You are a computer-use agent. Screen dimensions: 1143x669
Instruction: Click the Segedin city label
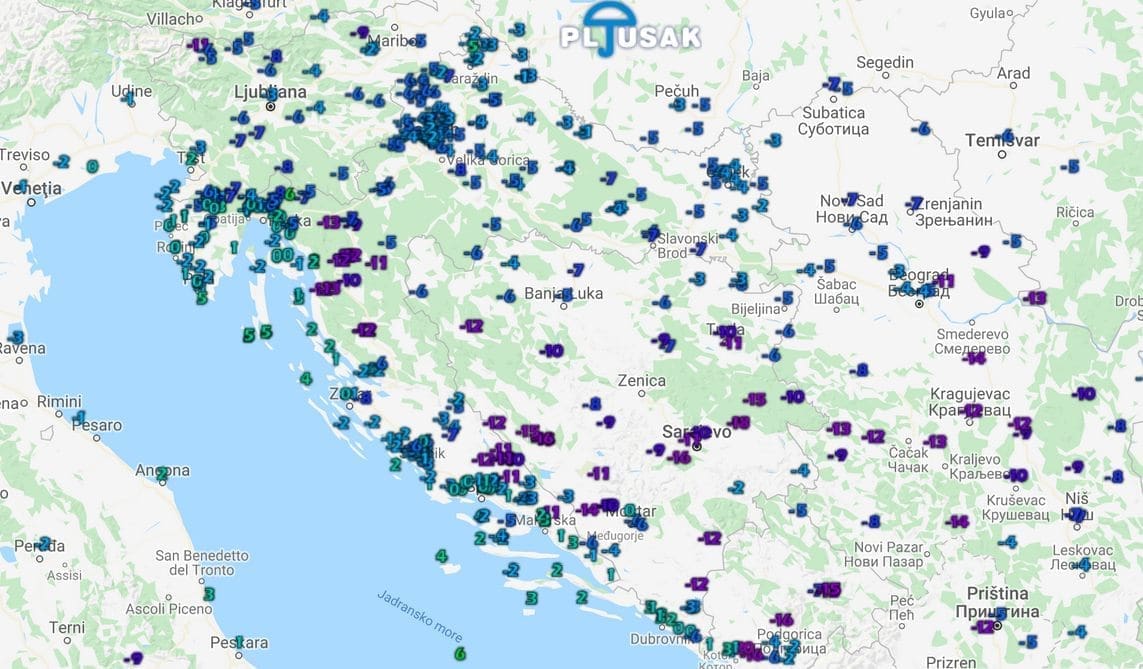coord(884,62)
